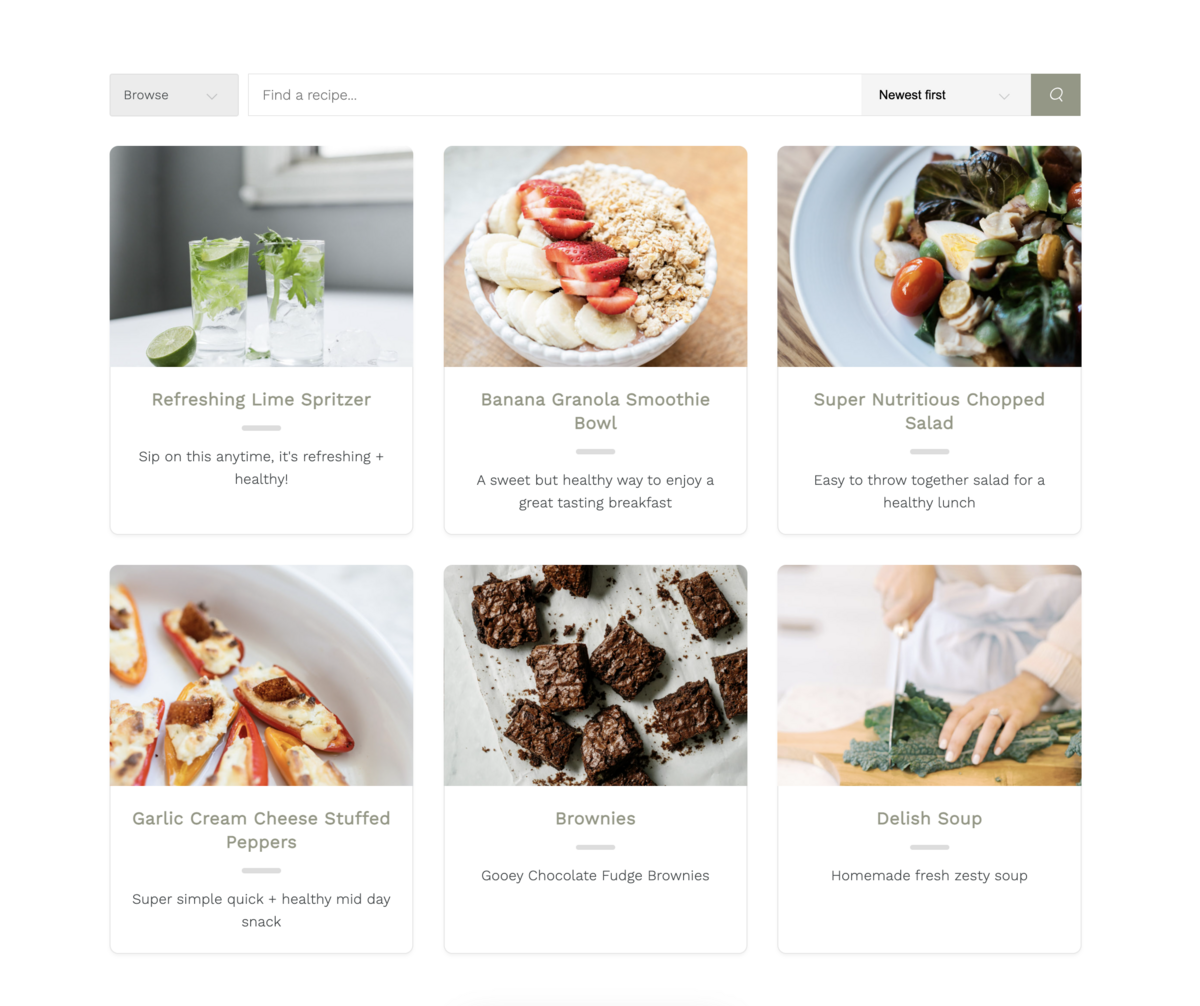Open the stuffed peppers photo
This screenshot has height=1006, width=1200.
click(261, 675)
